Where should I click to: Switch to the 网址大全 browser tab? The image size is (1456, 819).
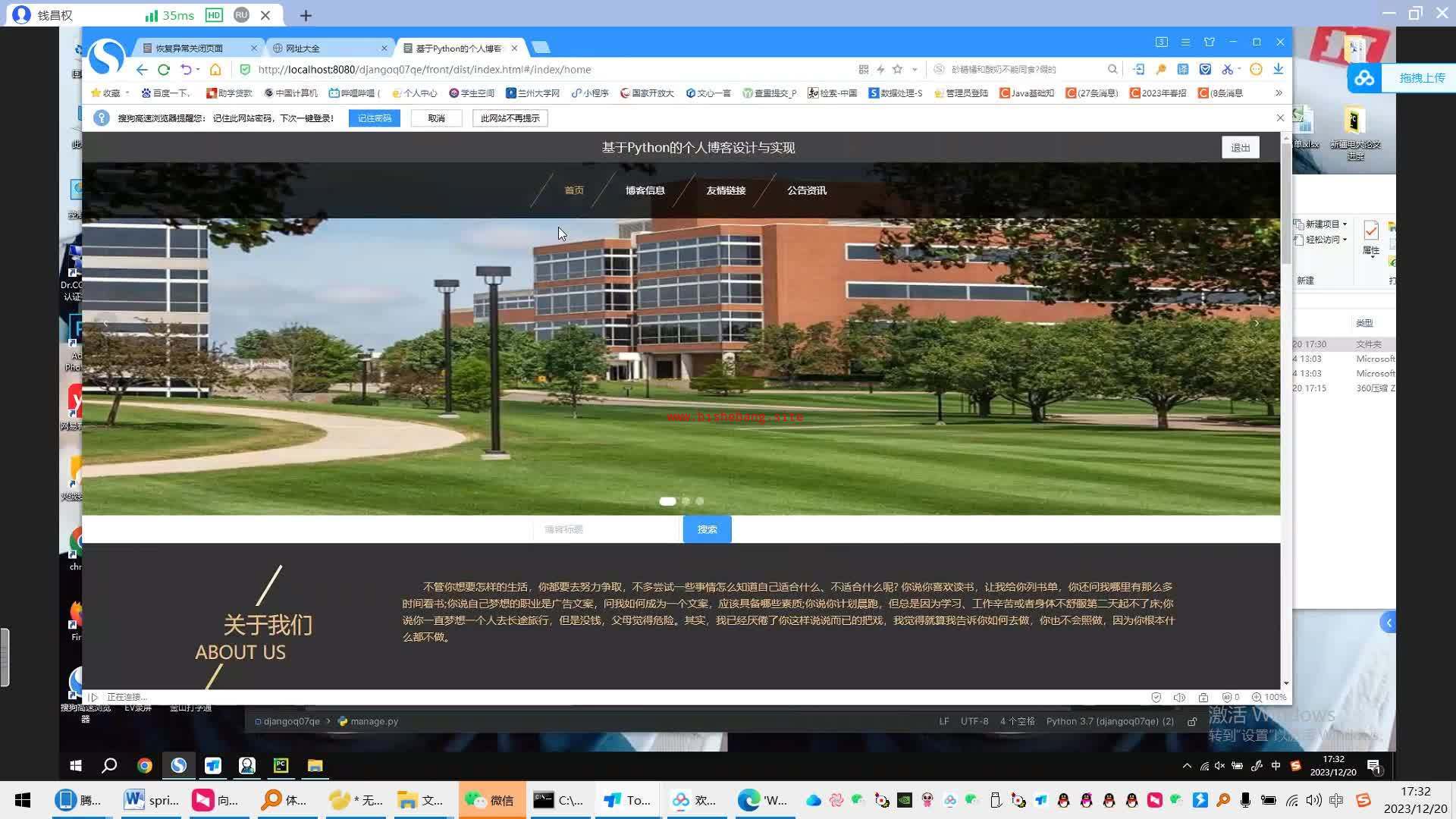click(x=303, y=49)
